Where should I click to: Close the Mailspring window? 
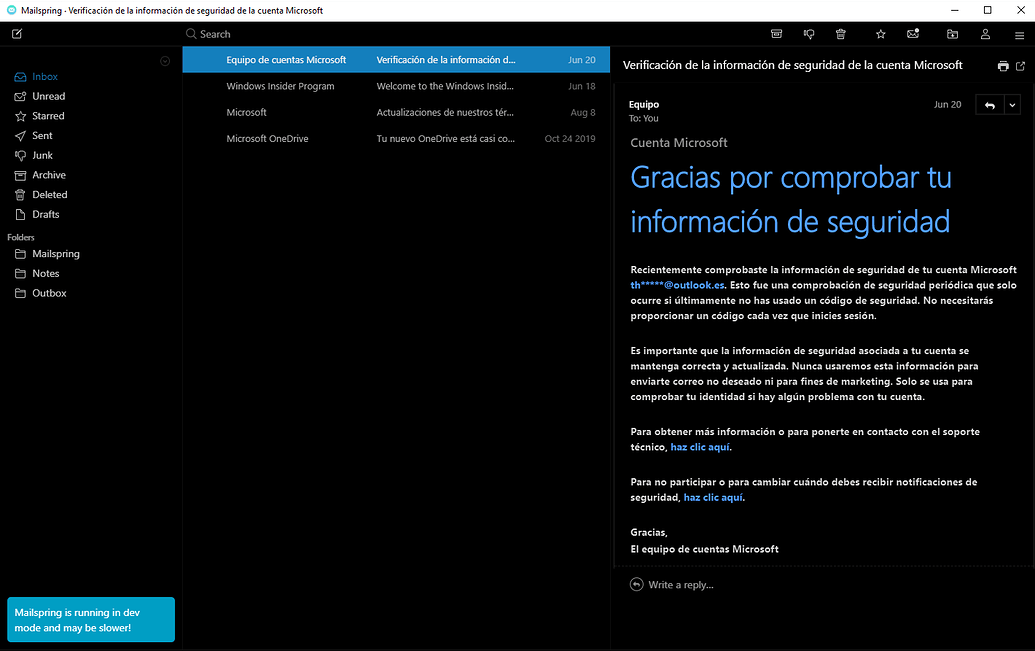tap(1020, 10)
